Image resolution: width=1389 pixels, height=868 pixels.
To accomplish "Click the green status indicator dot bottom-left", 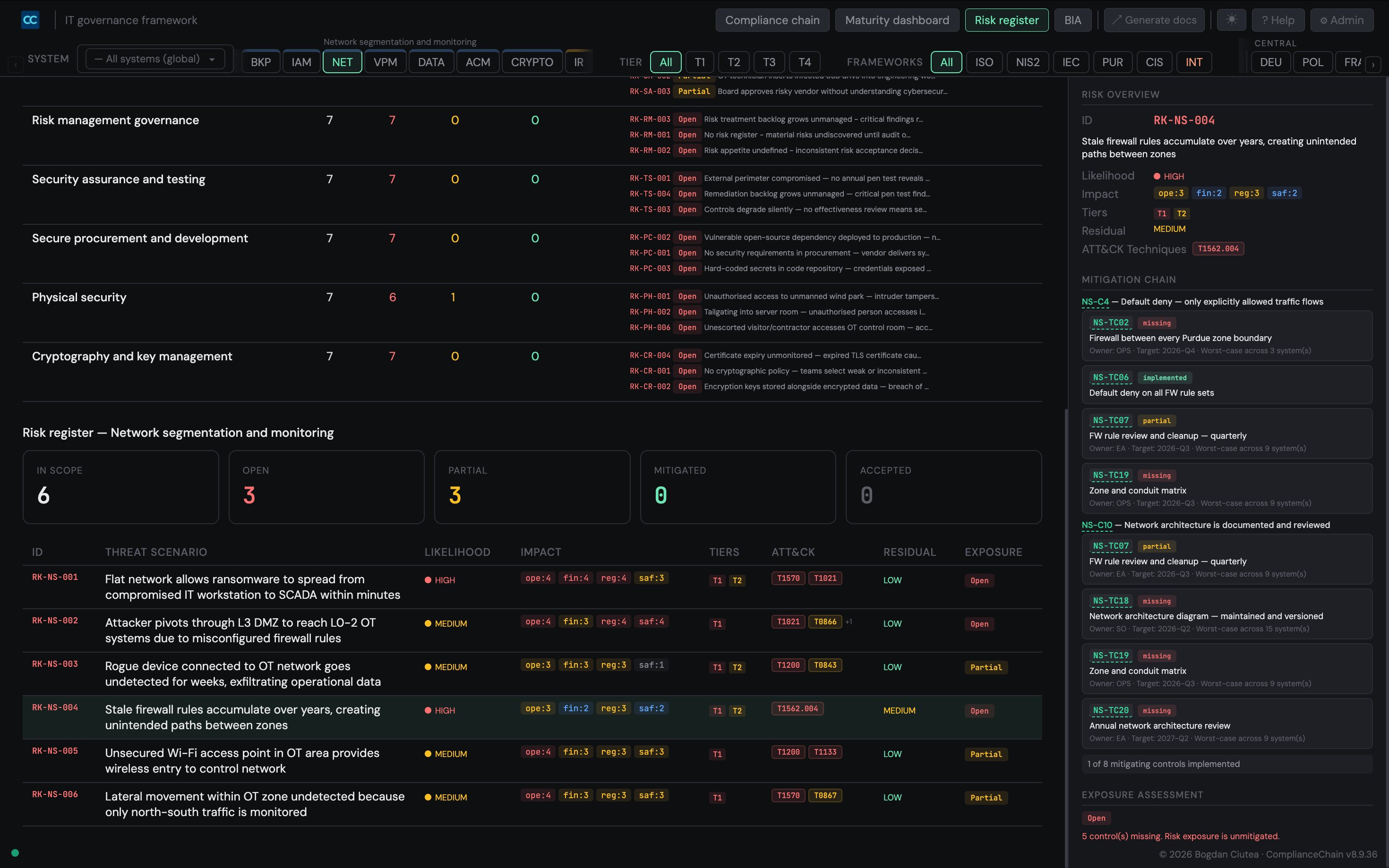I will (x=16, y=852).
